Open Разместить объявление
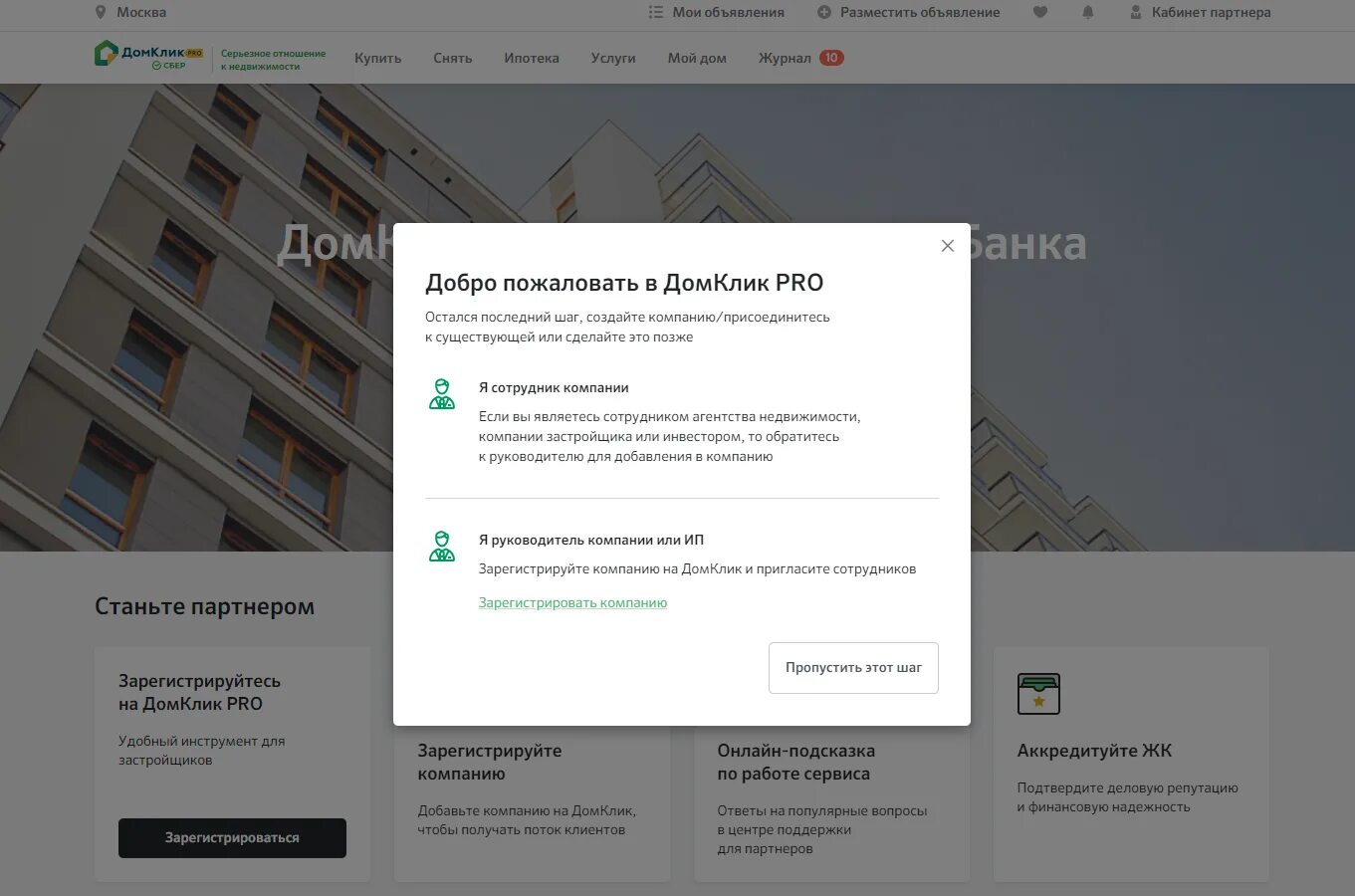The width and height of the screenshot is (1355, 896). coord(920,12)
